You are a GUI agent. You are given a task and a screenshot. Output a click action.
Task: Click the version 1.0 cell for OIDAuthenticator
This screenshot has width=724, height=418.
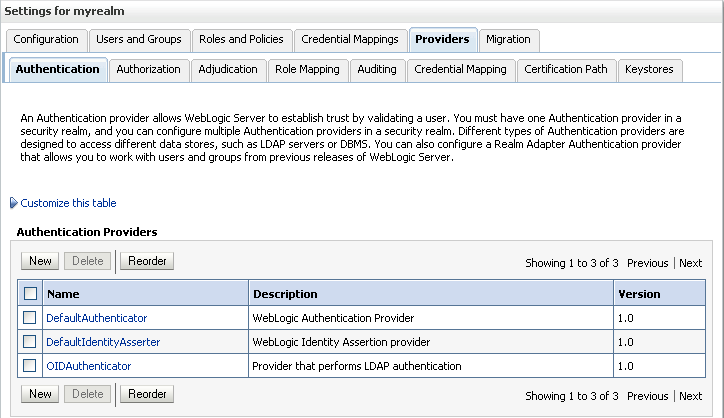659,366
